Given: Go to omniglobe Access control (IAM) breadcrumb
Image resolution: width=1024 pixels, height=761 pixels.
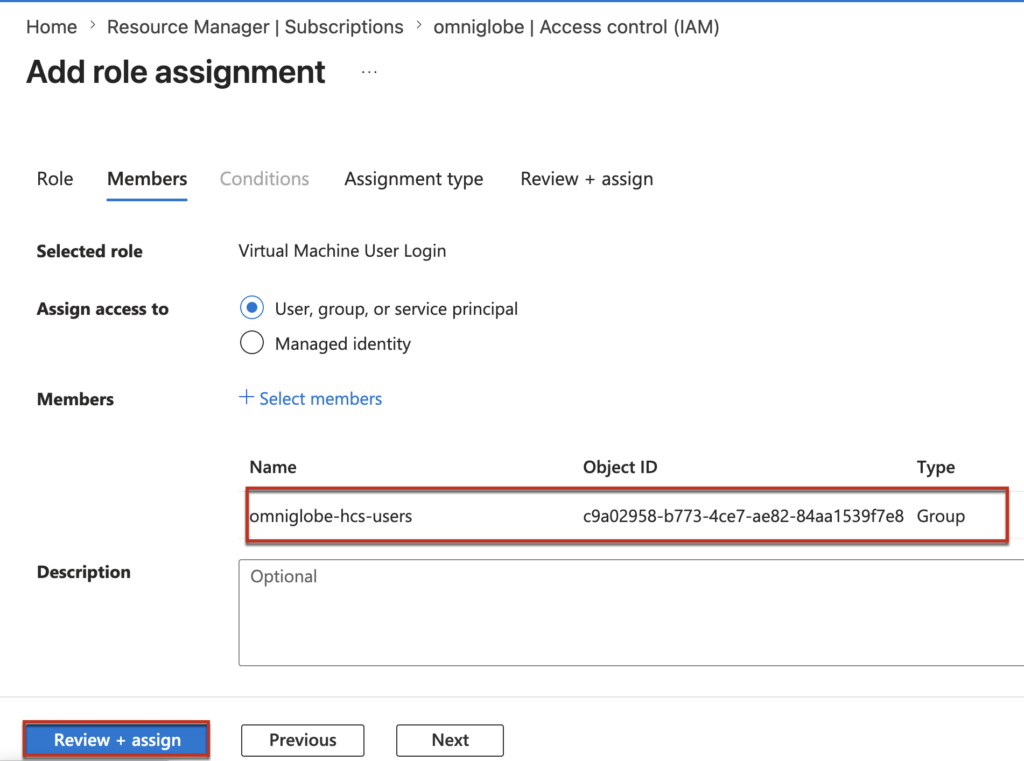Looking at the screenshot, I should (x=576, y=27).
